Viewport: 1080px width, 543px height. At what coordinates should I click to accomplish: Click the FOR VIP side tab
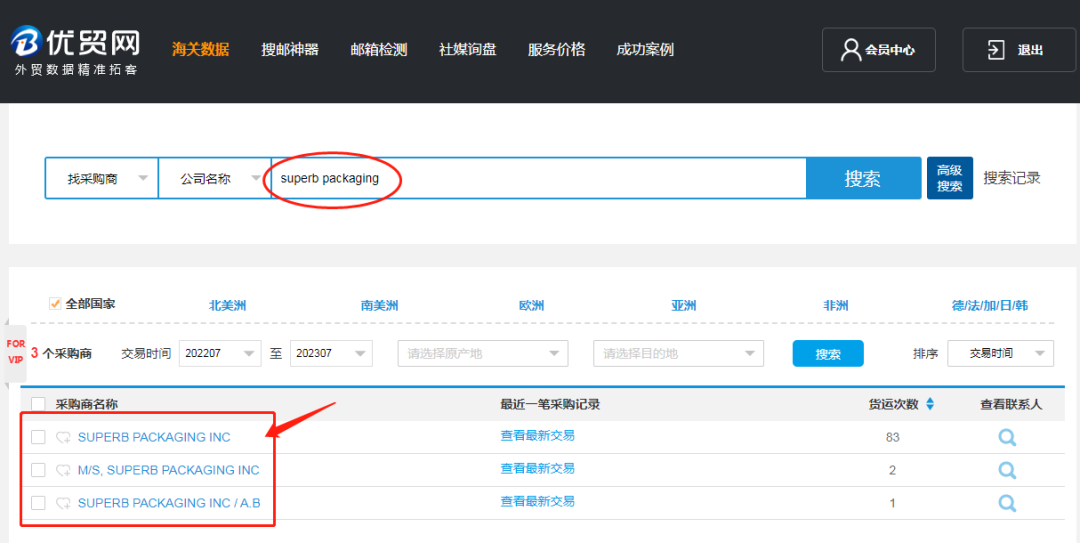(x=16, y=351)
